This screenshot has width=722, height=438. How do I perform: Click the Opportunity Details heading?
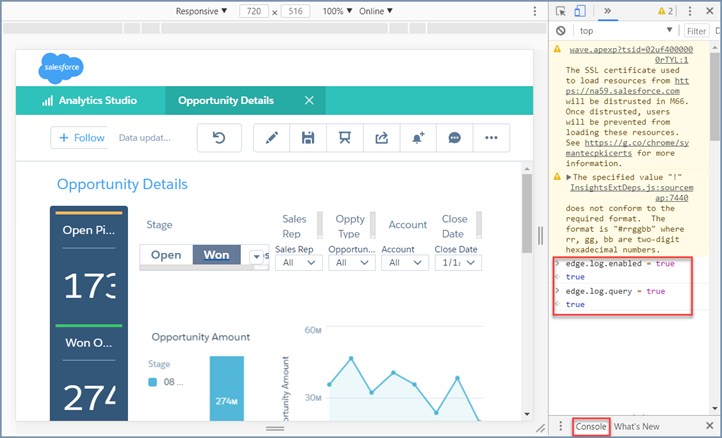click(122, 184)
